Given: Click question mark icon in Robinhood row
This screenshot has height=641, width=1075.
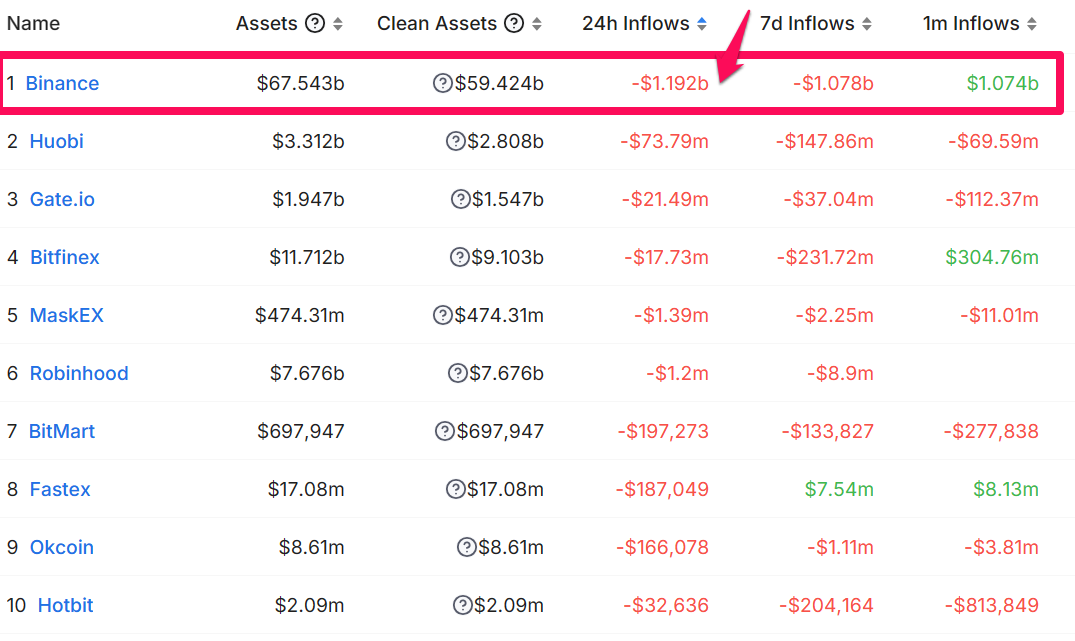Looking at the screenshot, I should [x=457, y=373].
